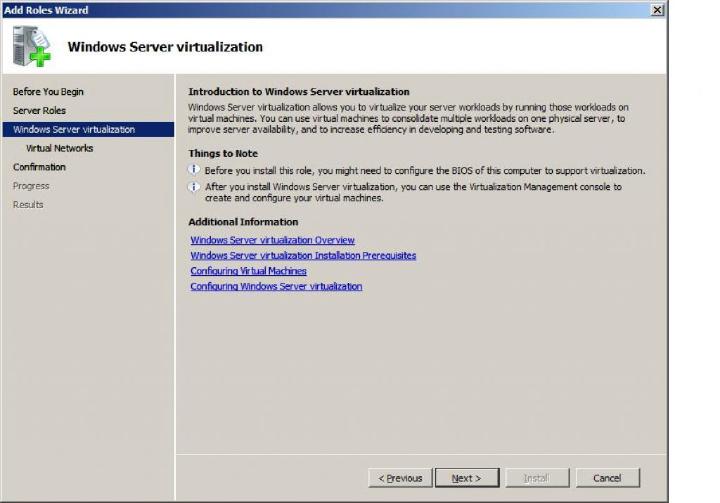This screenshot has width=720, height=503.
Task: Go to the Before You Begin step
Action: [x=48, y=92]
